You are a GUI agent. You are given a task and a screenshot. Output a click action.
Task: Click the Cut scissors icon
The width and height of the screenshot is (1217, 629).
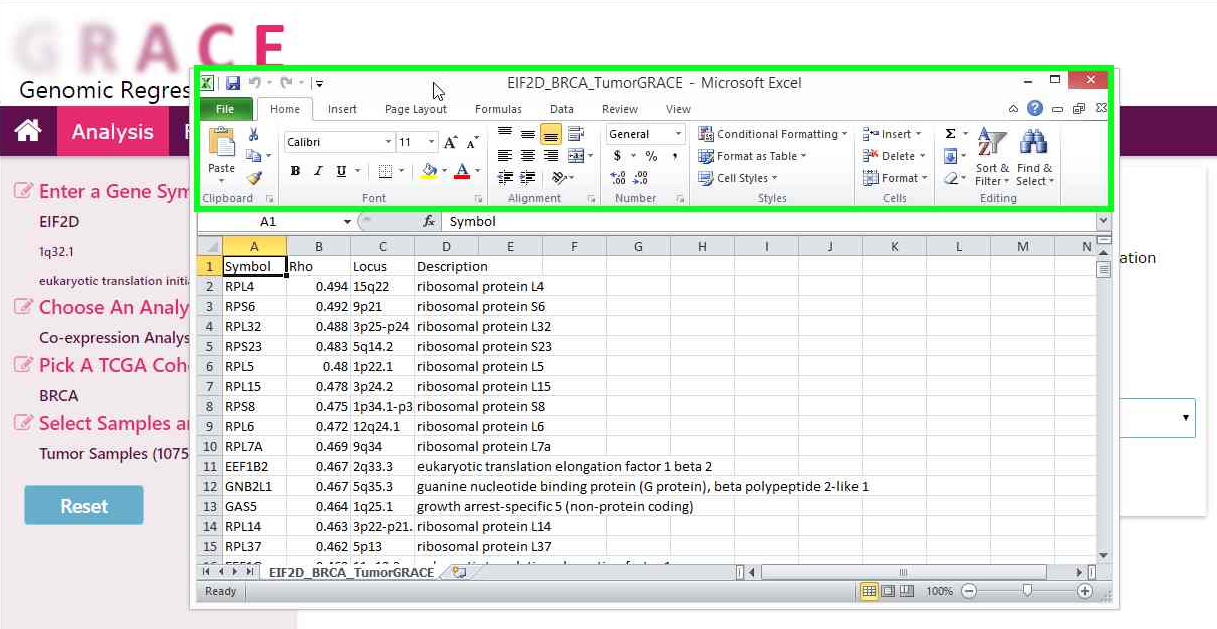[x=254, y=134]
